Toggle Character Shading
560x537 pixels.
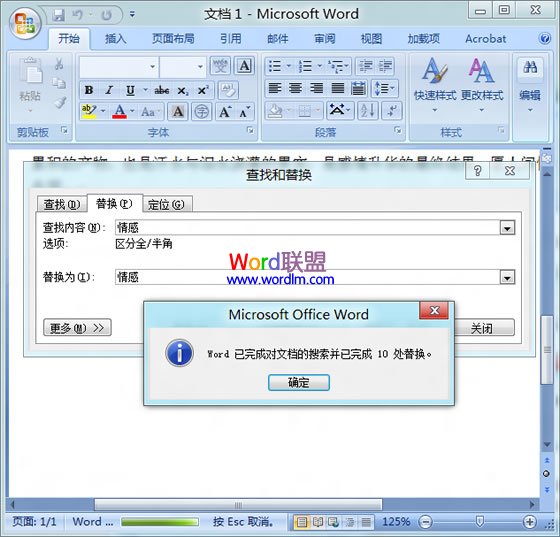click(x=178, y=112)
